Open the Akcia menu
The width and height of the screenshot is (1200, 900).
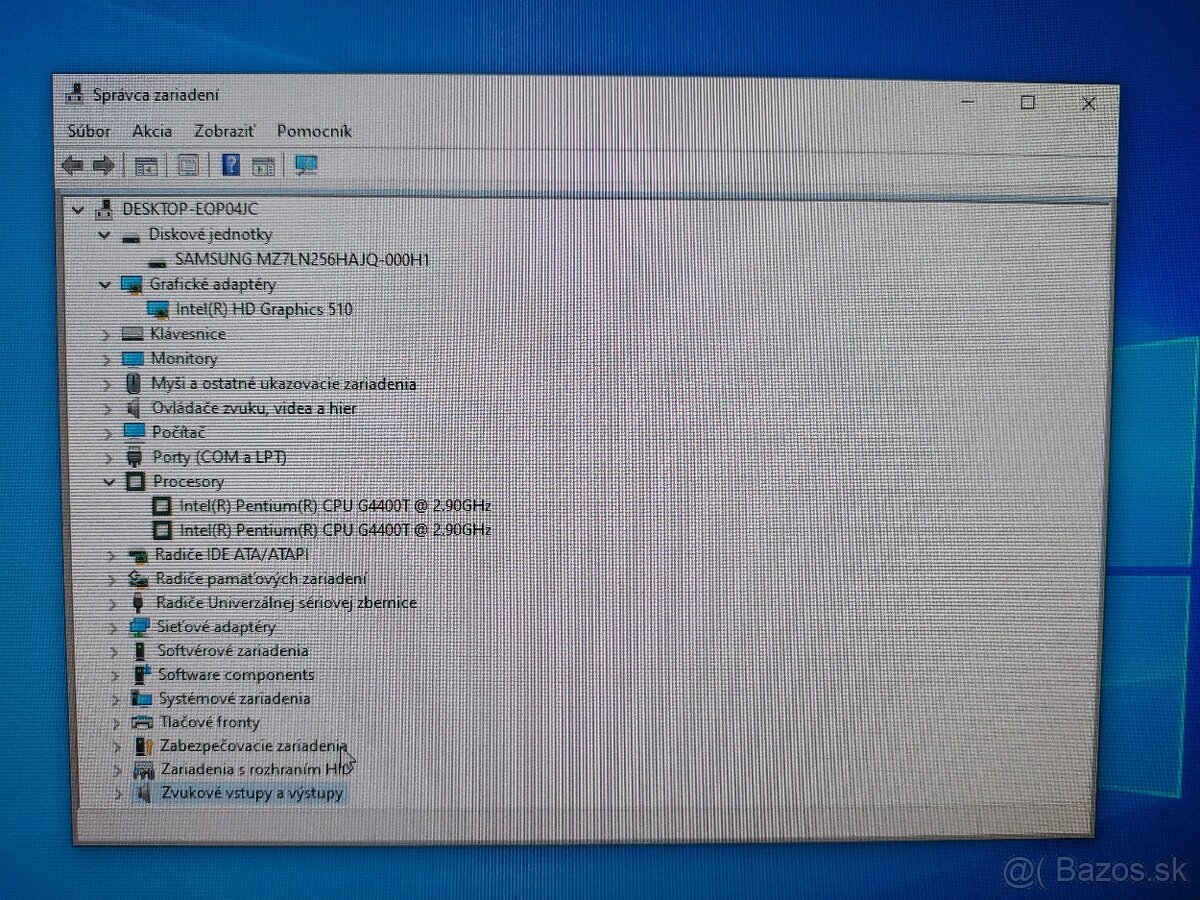[152, 131]
